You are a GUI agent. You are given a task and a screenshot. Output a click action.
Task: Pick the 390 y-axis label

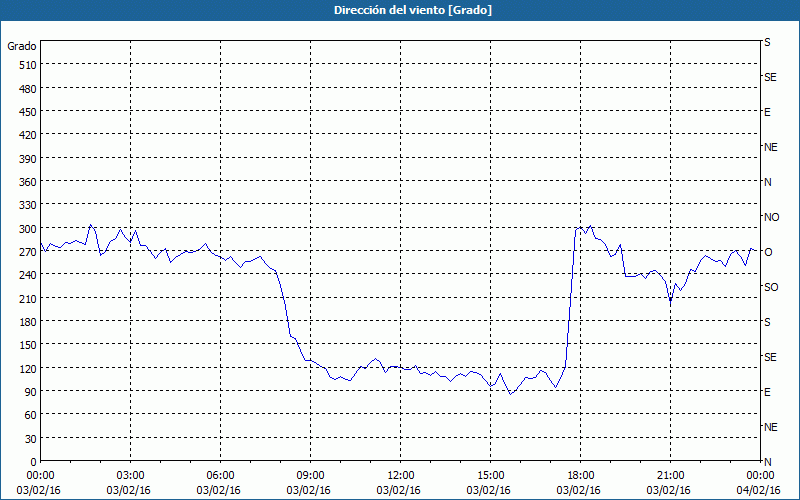tap(29, 159)
